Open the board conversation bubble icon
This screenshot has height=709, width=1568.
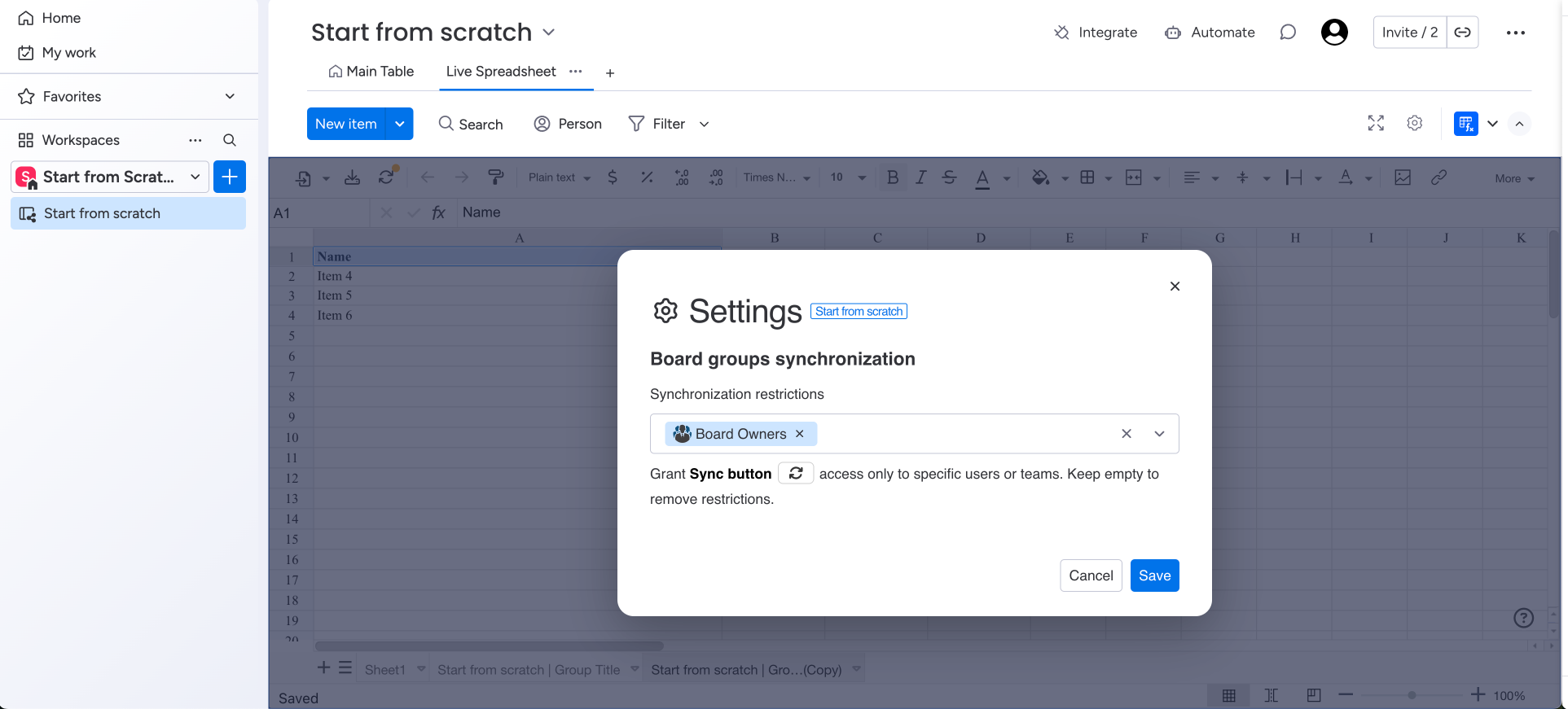tap(1287, 33)
